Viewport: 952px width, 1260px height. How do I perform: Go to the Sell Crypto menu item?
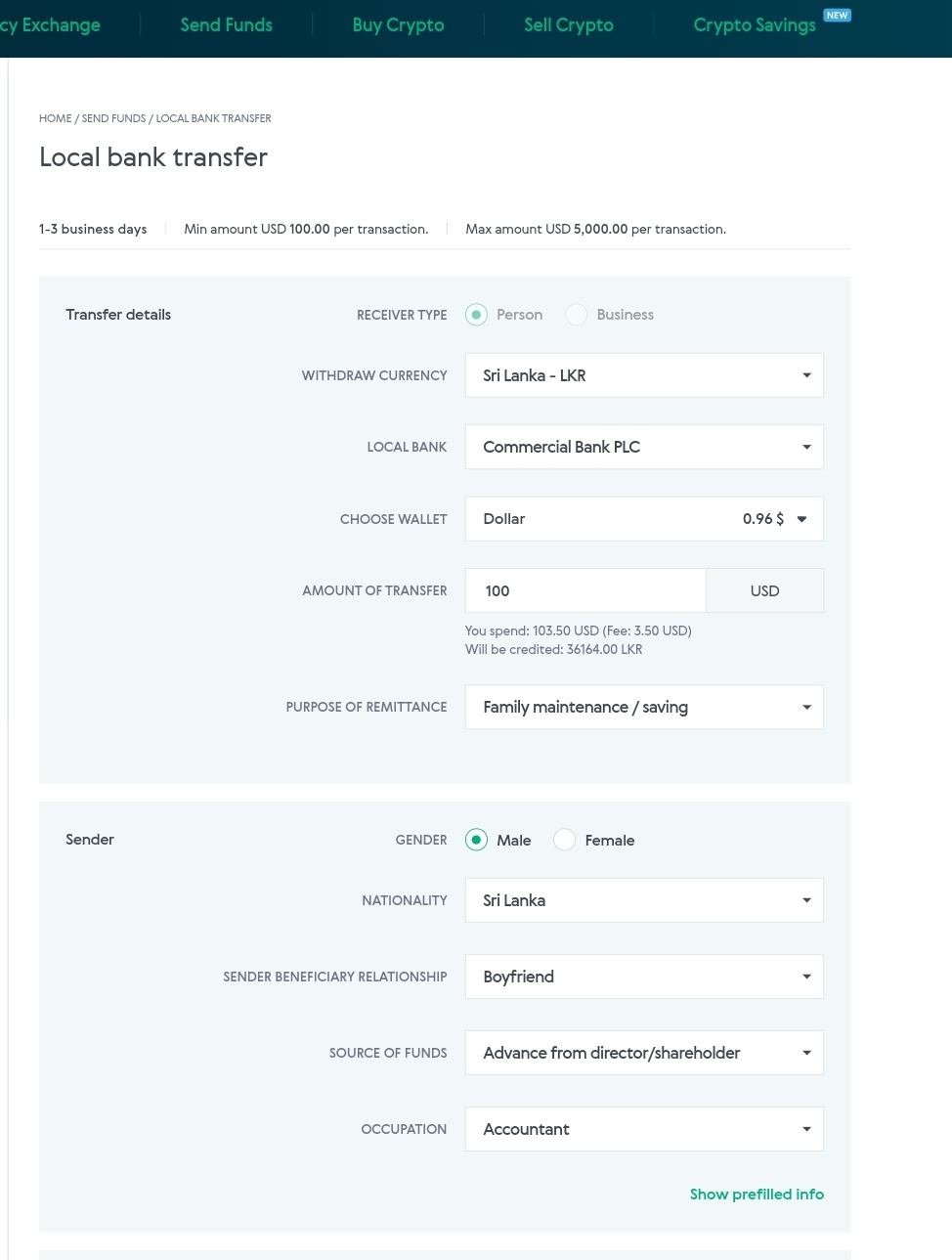coord(569,25)
